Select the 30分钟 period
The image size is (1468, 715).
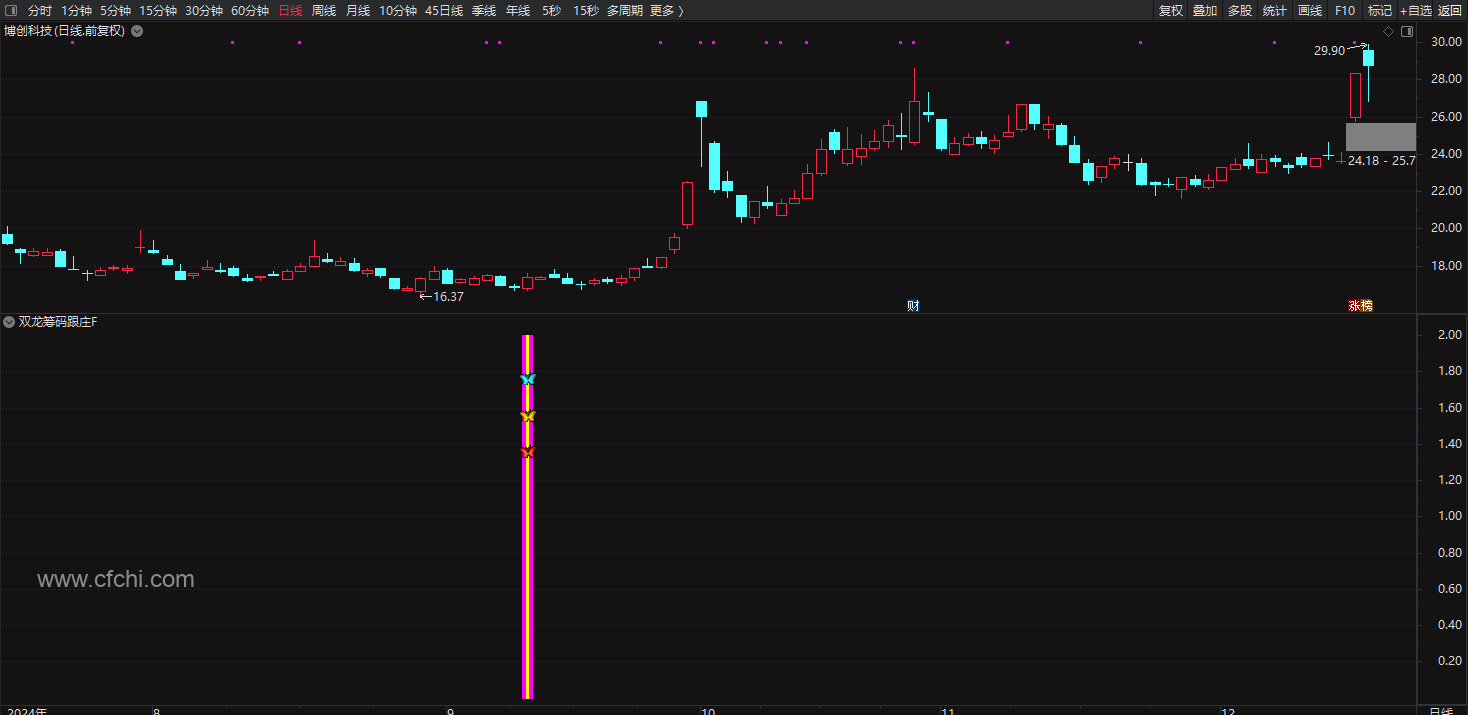pyautogui.click(x=204, y=11)
